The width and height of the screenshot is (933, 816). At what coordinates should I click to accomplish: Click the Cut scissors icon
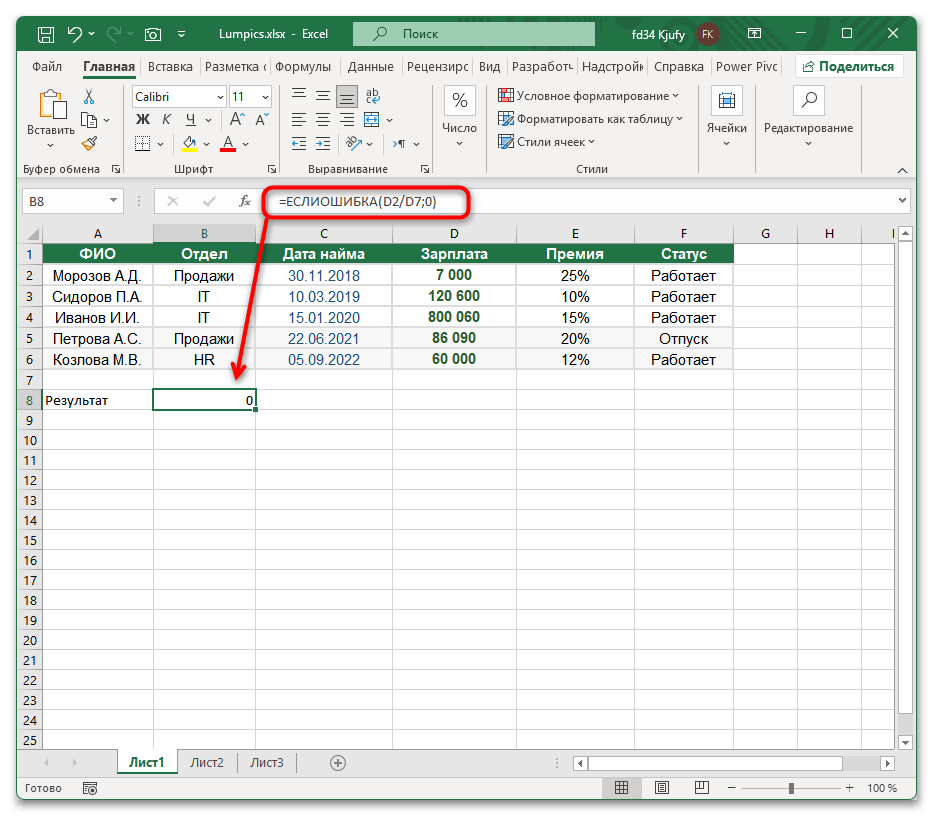click(x=89, y=96)
